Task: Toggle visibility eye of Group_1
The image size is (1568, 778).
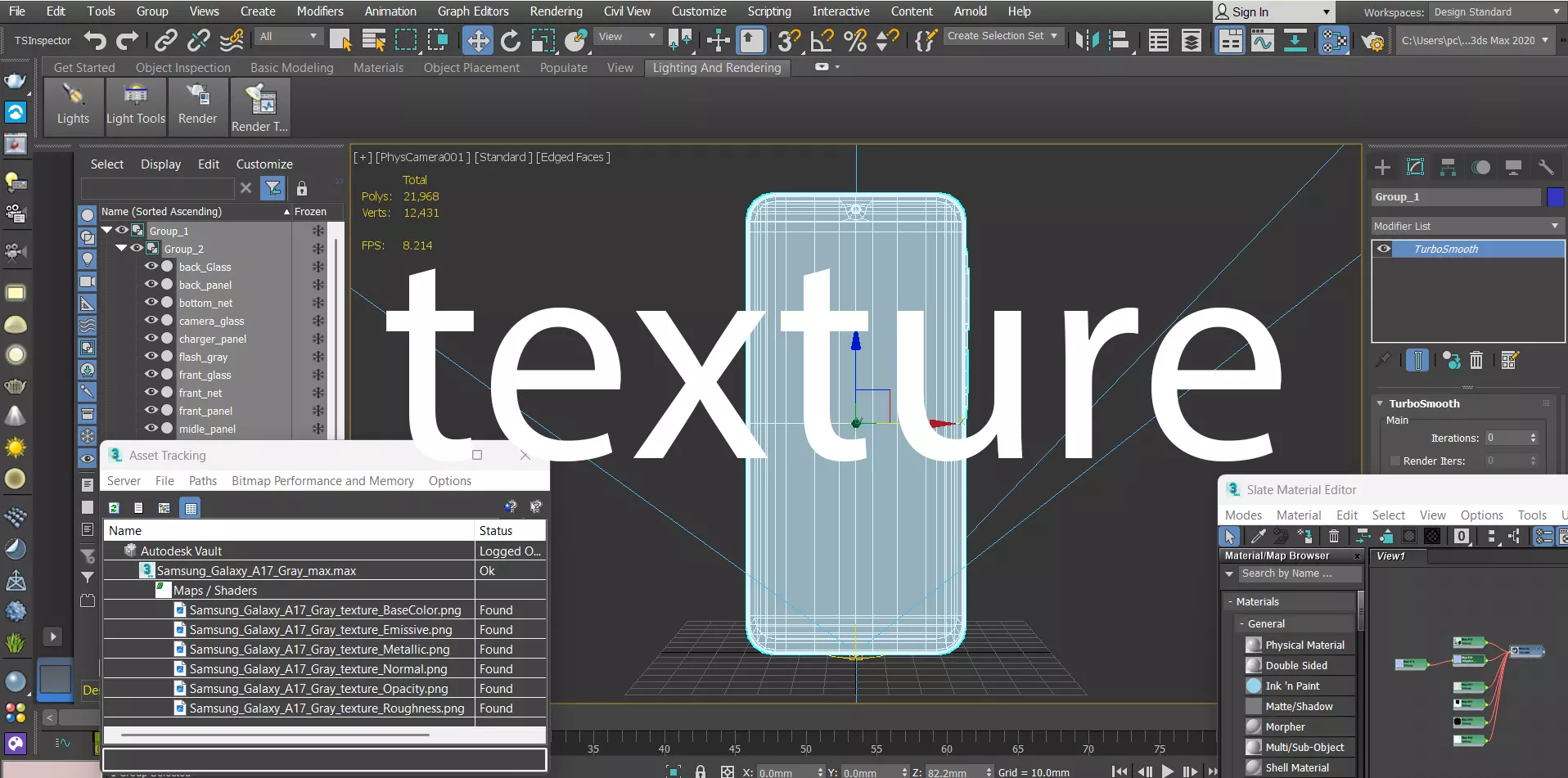Action: [x=122, y=230]
